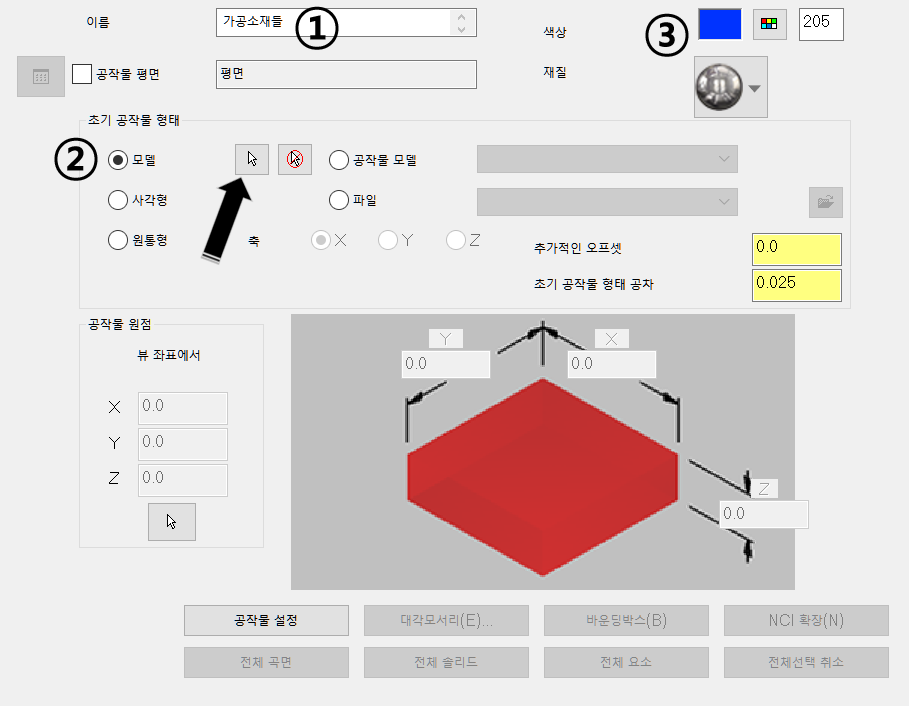The width and height of the screenshot is (909, 706).
Task: Open the 공작물 모델 dropdown list
Action: [x=607, y=159]
